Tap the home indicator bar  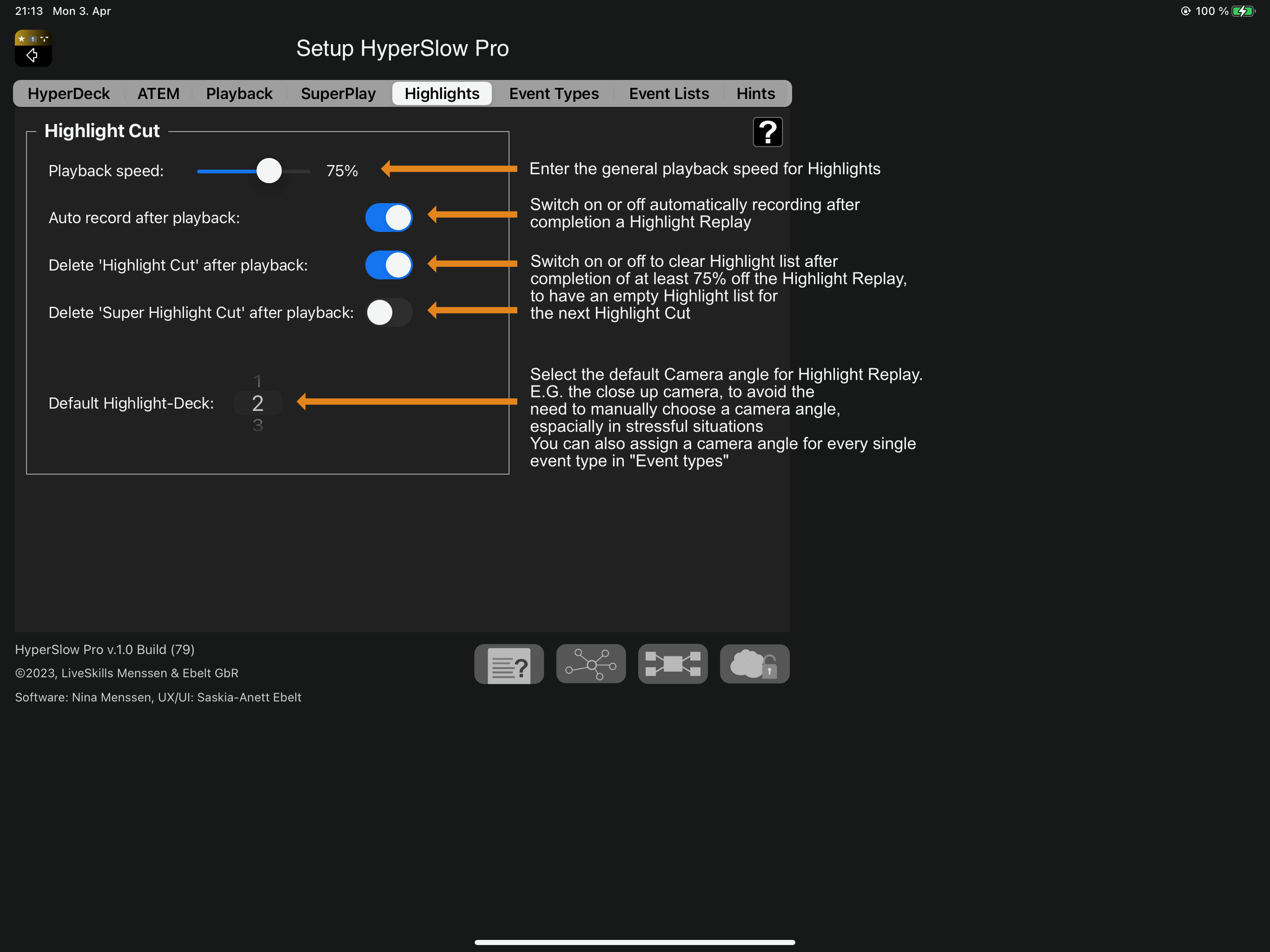635,942
